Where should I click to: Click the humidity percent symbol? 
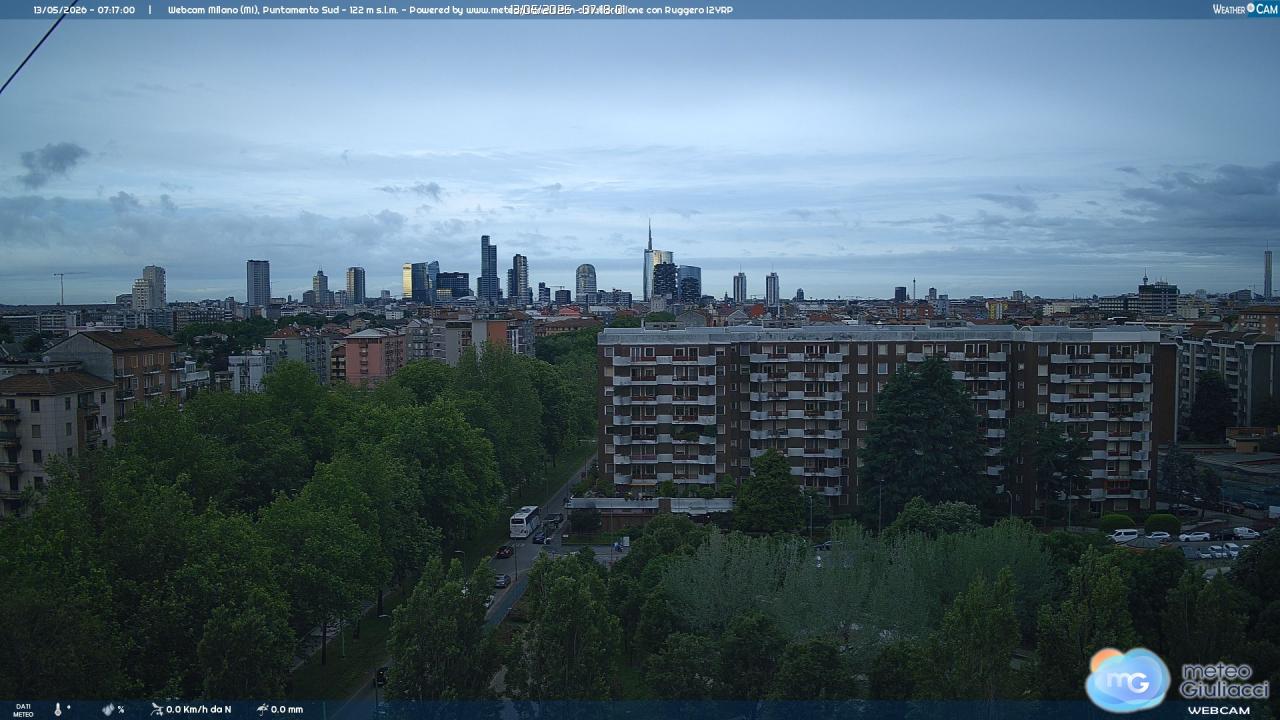(121, 710)
